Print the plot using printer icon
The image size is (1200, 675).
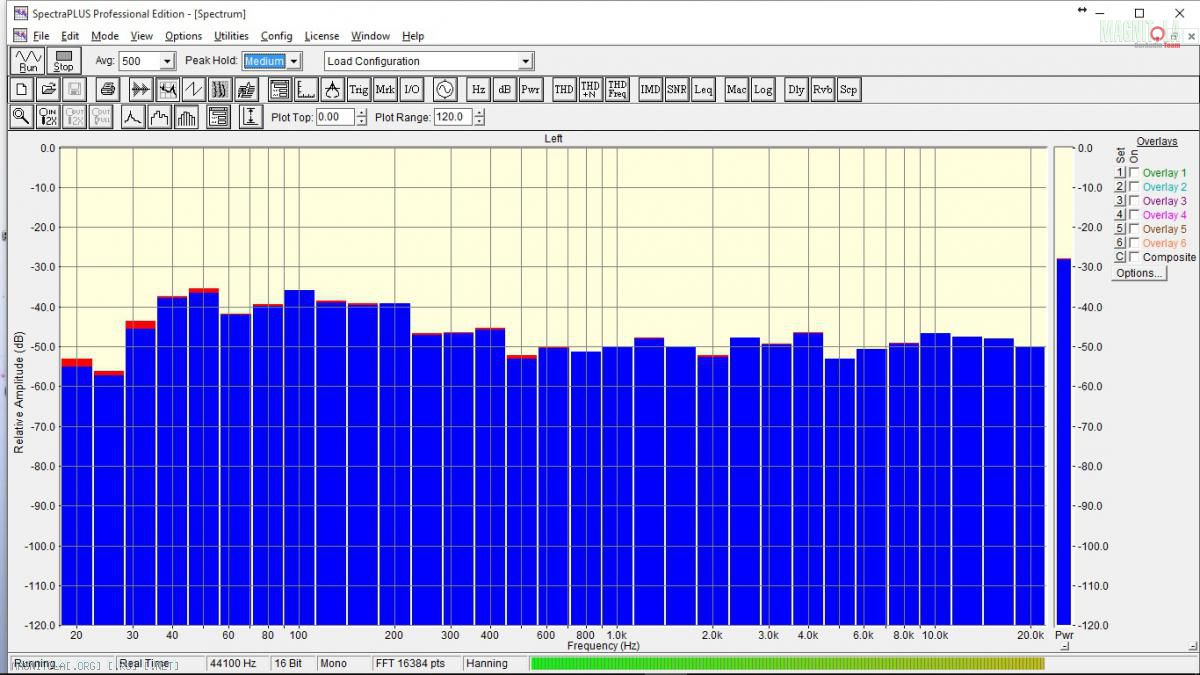click(108, 89)
